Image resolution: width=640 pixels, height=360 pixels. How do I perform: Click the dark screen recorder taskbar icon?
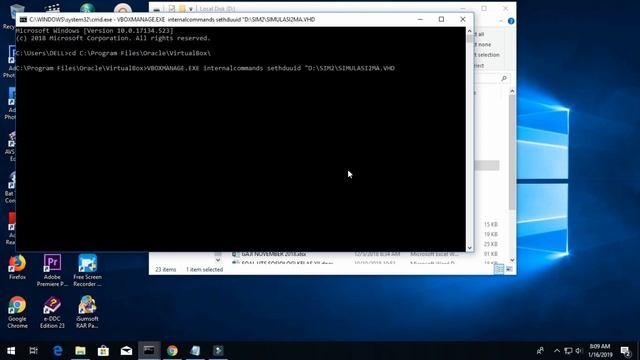(x=218, y=351)
